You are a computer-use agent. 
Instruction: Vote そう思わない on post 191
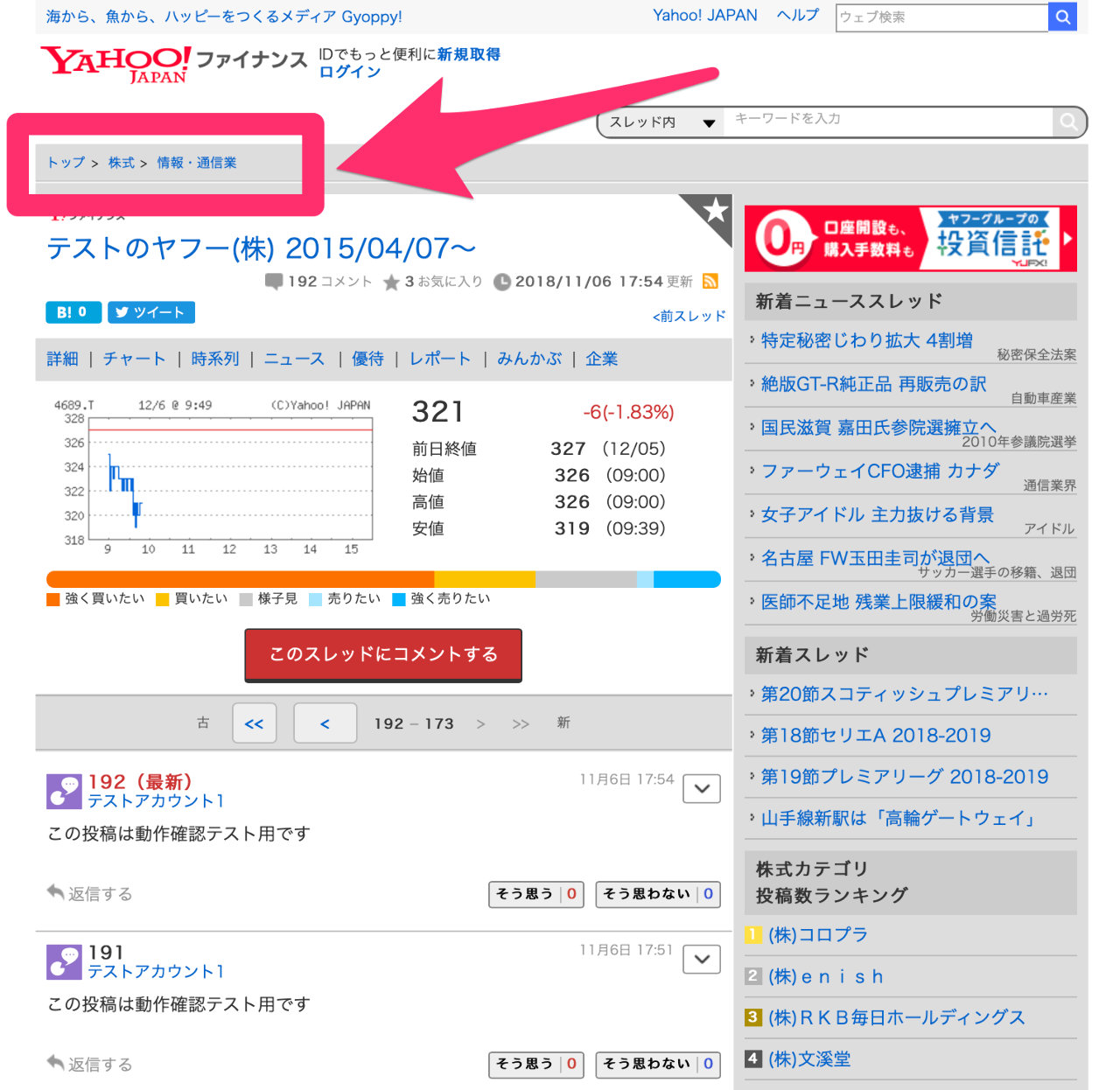tap(658, 1065)
